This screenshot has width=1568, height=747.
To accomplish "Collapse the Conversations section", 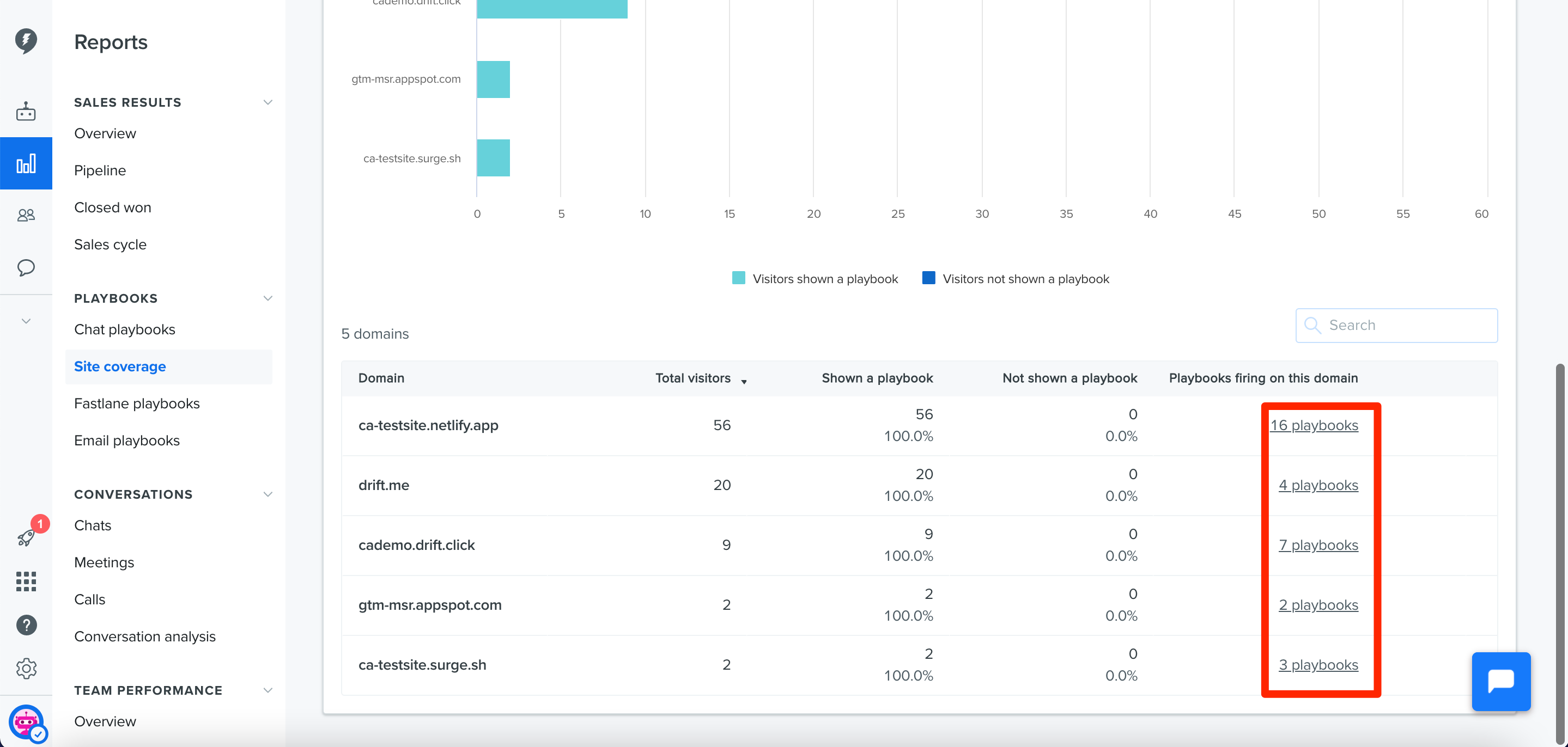I will (268, 494).
